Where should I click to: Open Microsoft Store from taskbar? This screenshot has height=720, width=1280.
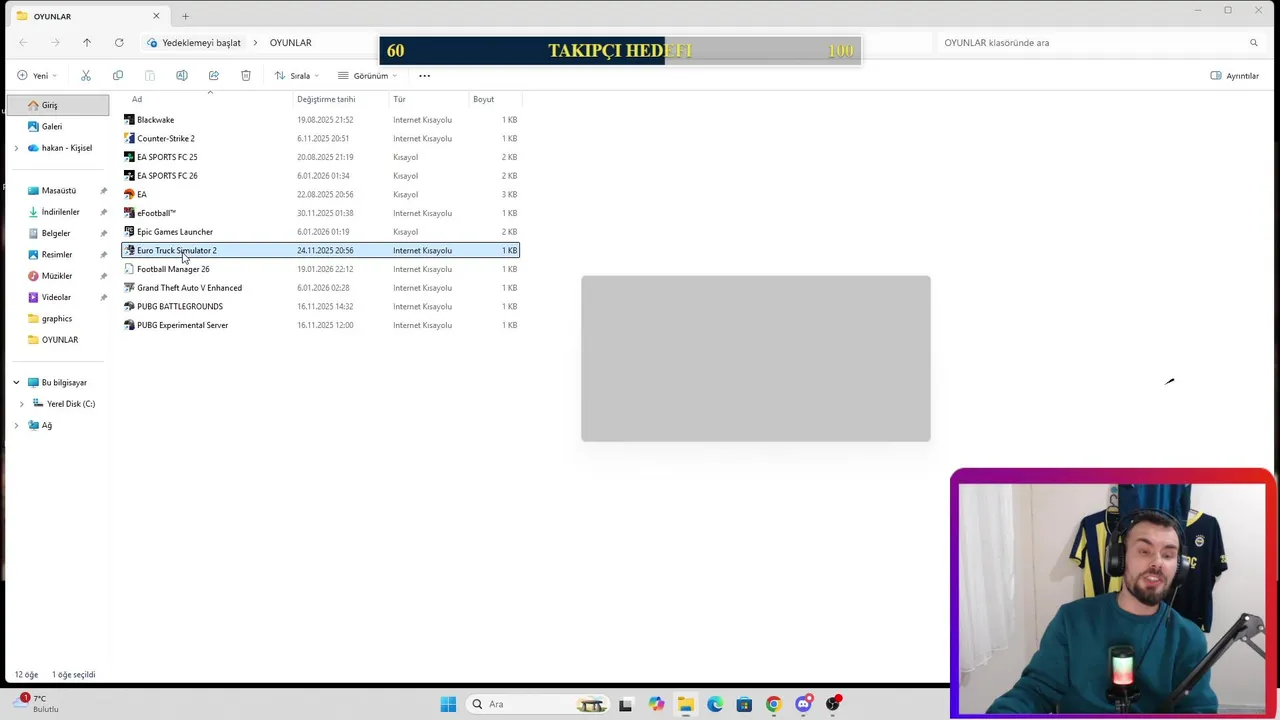click(744, 704)
